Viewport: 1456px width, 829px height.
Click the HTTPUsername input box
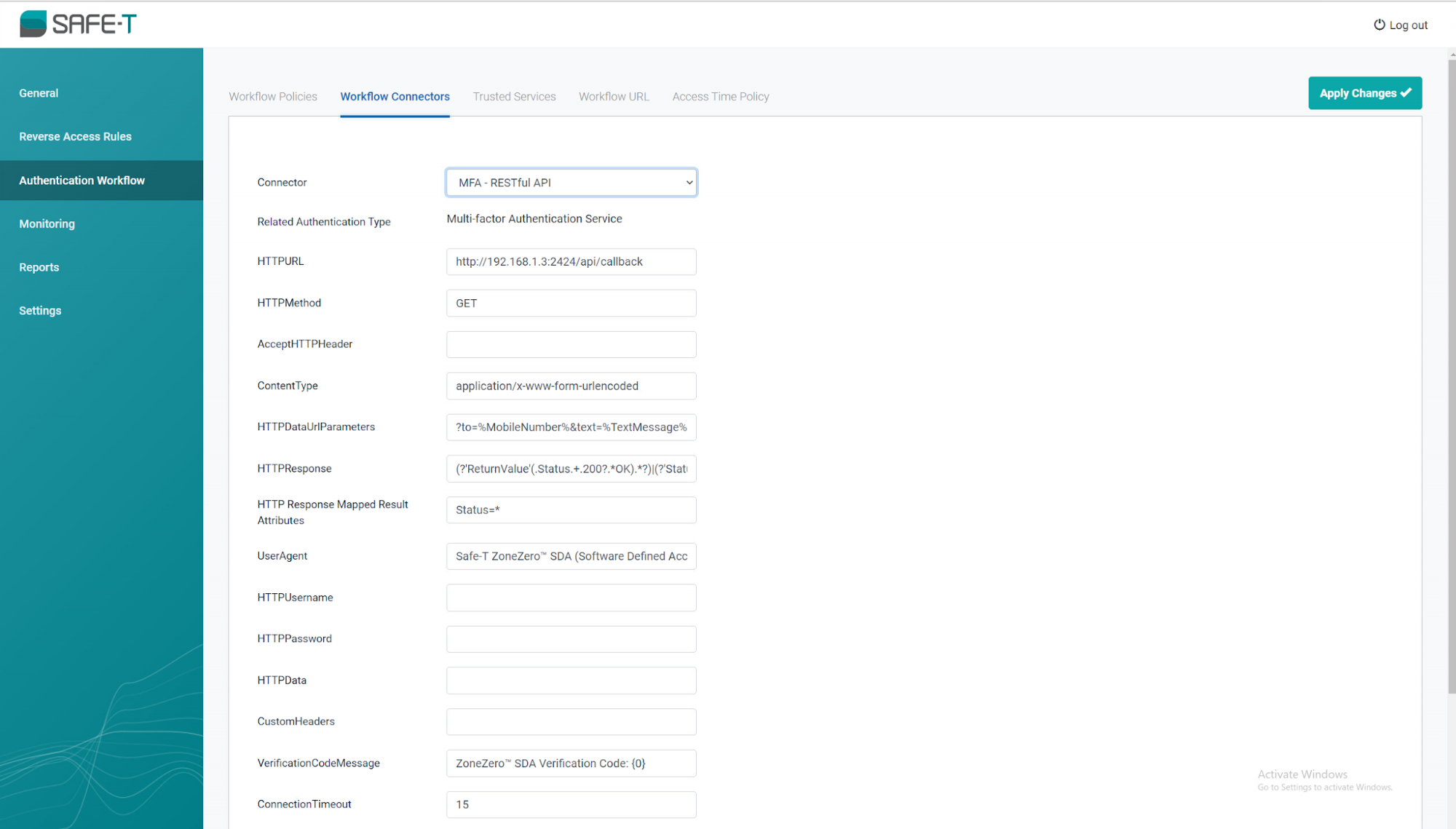[x=571, y=598]
